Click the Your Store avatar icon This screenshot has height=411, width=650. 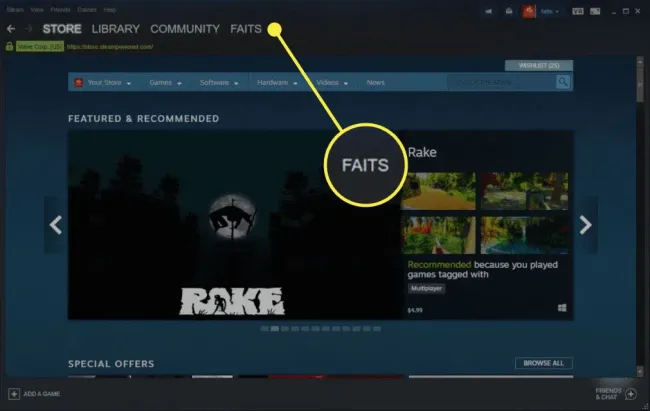[78, 82]
